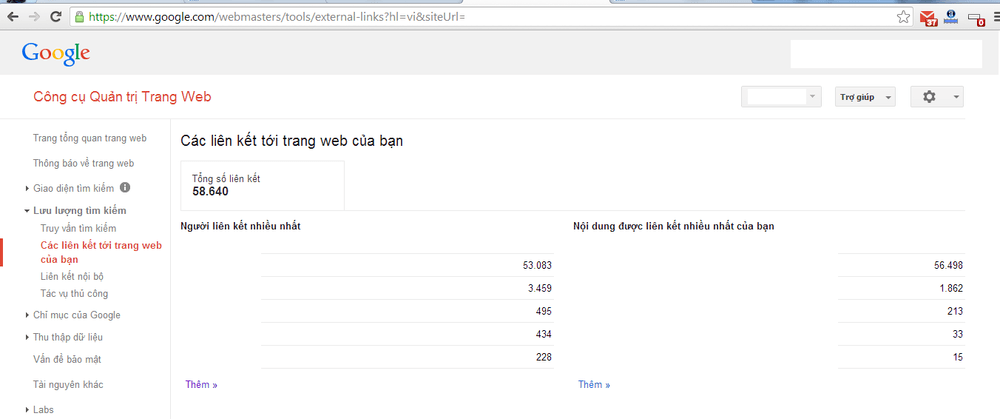Open the site selector dropdown
This screenshot has height=419, width=1000.
click(781, 97)
